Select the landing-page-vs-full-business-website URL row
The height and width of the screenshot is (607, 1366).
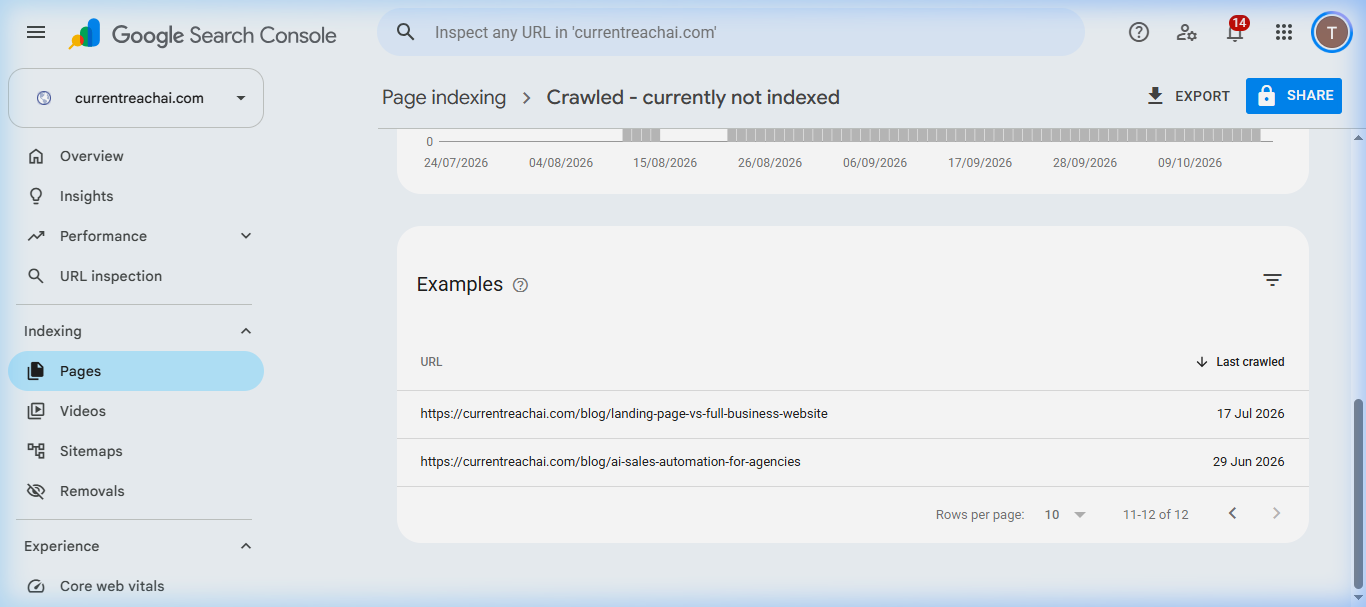853,414
